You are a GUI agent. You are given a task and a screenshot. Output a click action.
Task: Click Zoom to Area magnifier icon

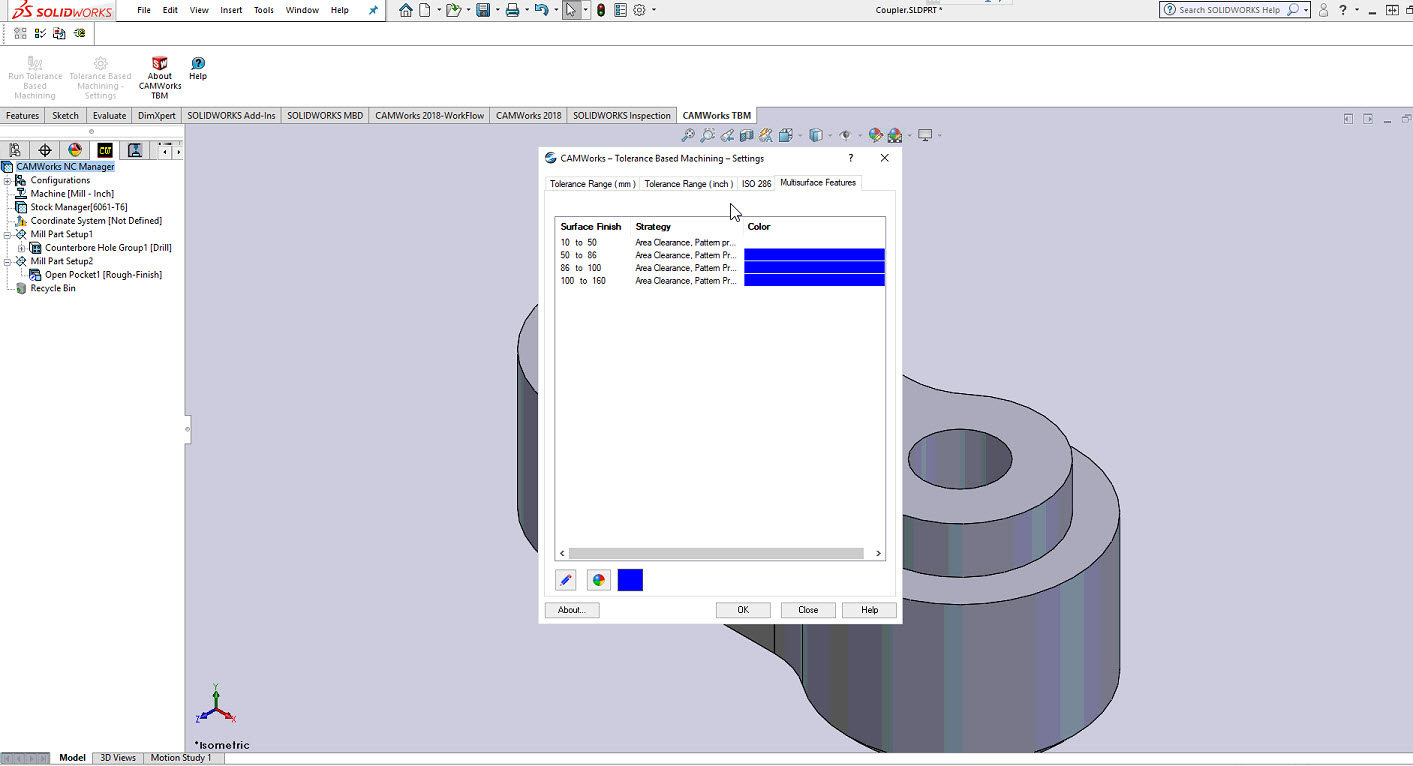[708, 135]
